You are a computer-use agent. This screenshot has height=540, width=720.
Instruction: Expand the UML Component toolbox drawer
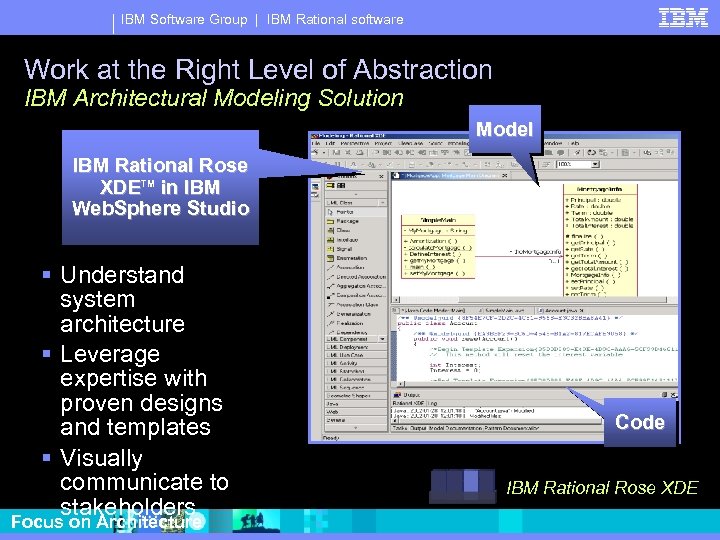352,339
